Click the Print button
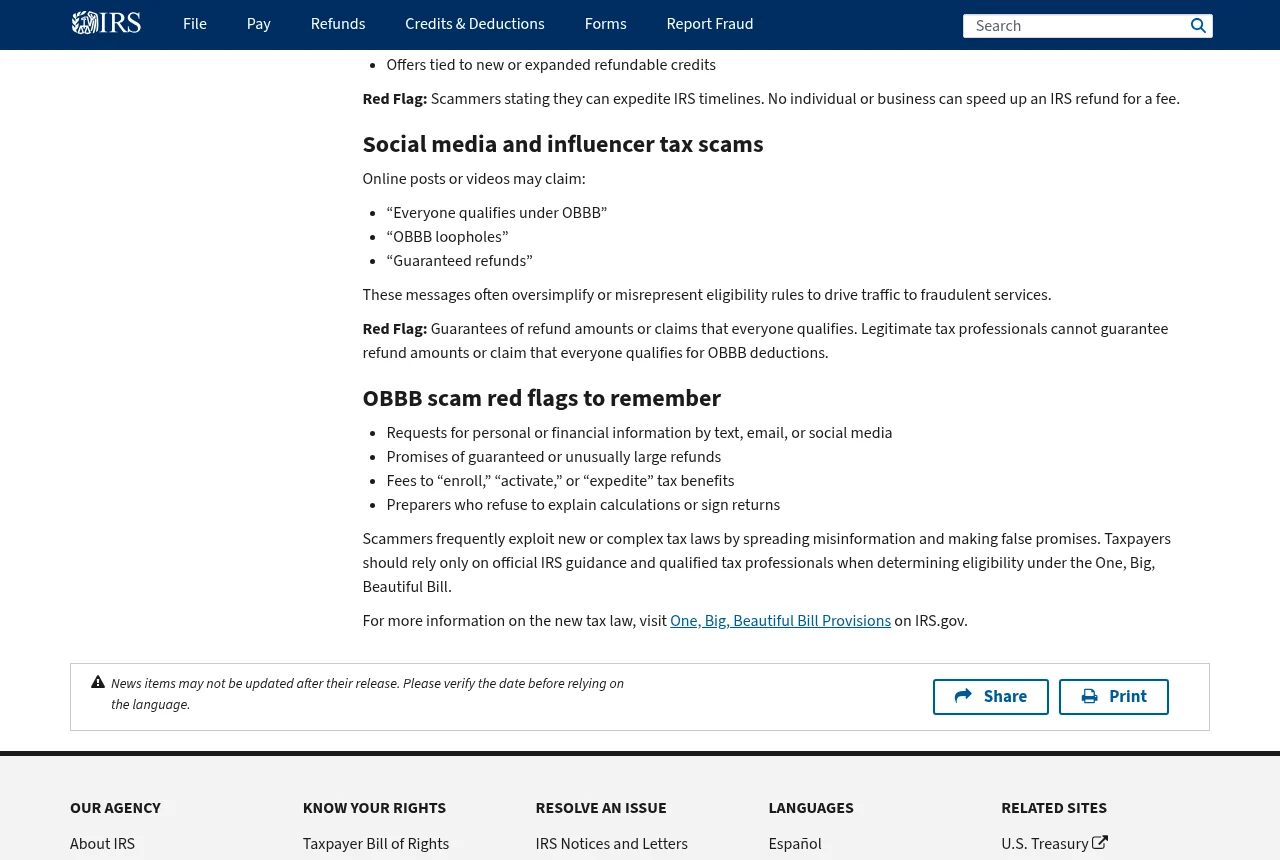The image size is (1280, 860). click(x=1114, y=697)
